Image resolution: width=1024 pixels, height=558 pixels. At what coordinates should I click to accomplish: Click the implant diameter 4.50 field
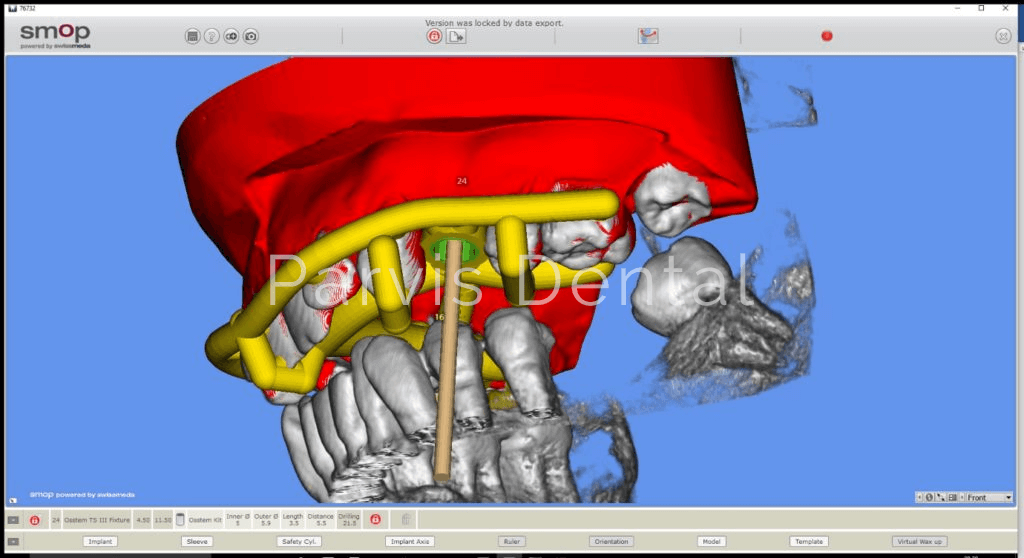[x=143, y=520]
